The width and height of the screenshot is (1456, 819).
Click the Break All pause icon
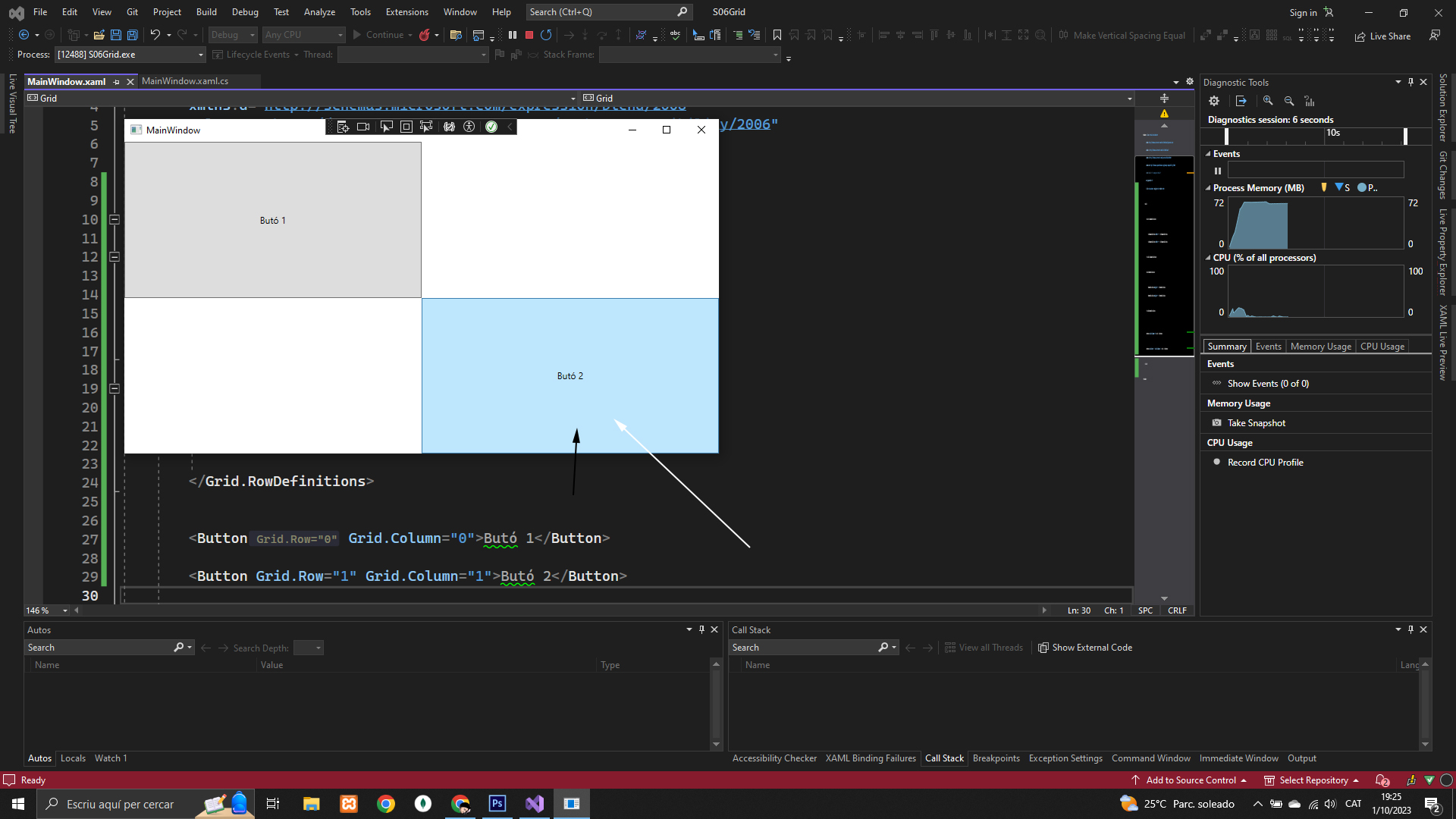coord(513,35)
